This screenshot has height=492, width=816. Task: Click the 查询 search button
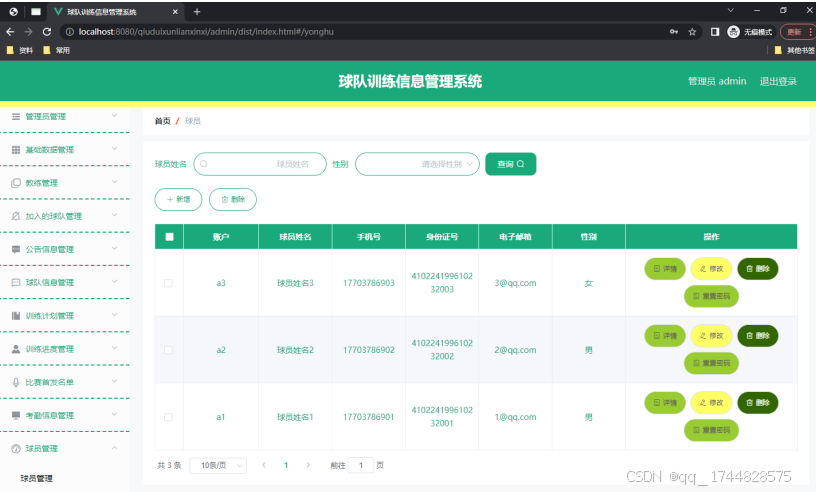[511, 164]
